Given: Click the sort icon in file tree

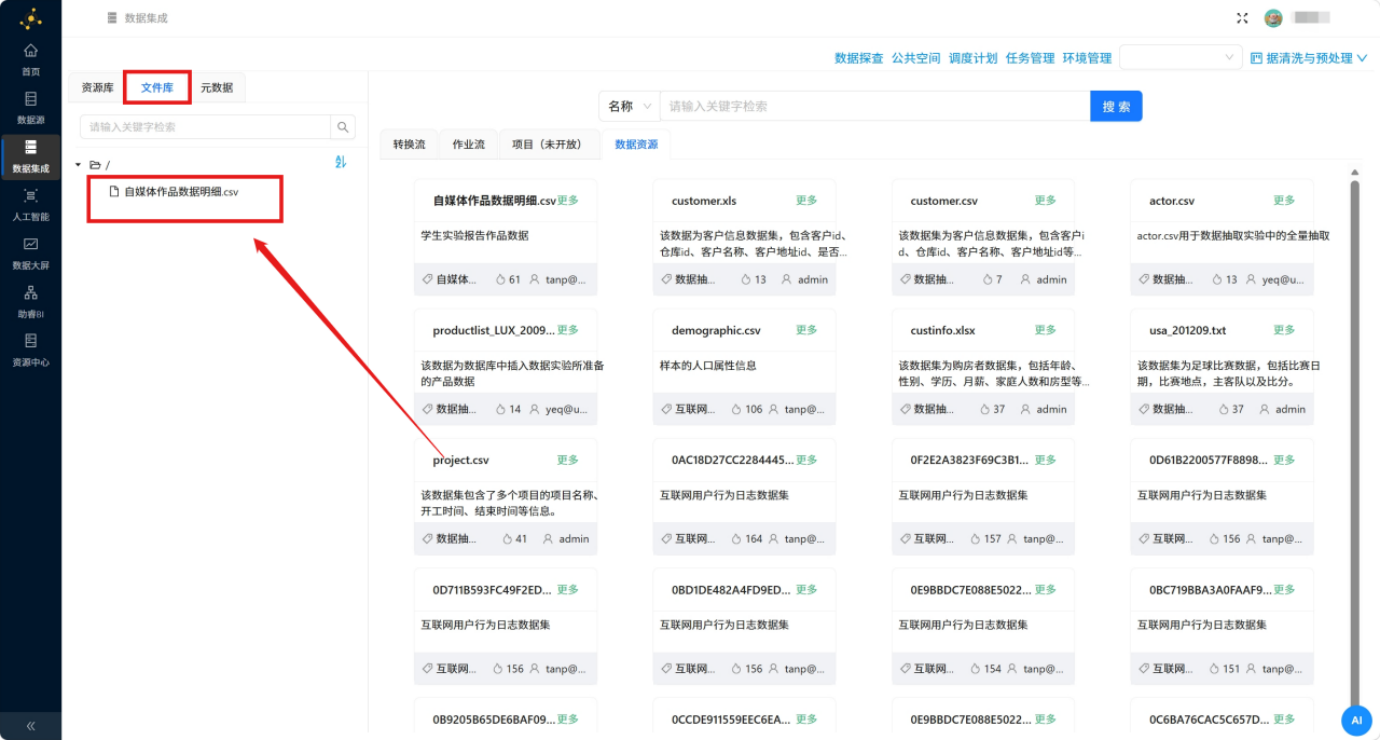Looking at the screenshot, I should point(340,162).
